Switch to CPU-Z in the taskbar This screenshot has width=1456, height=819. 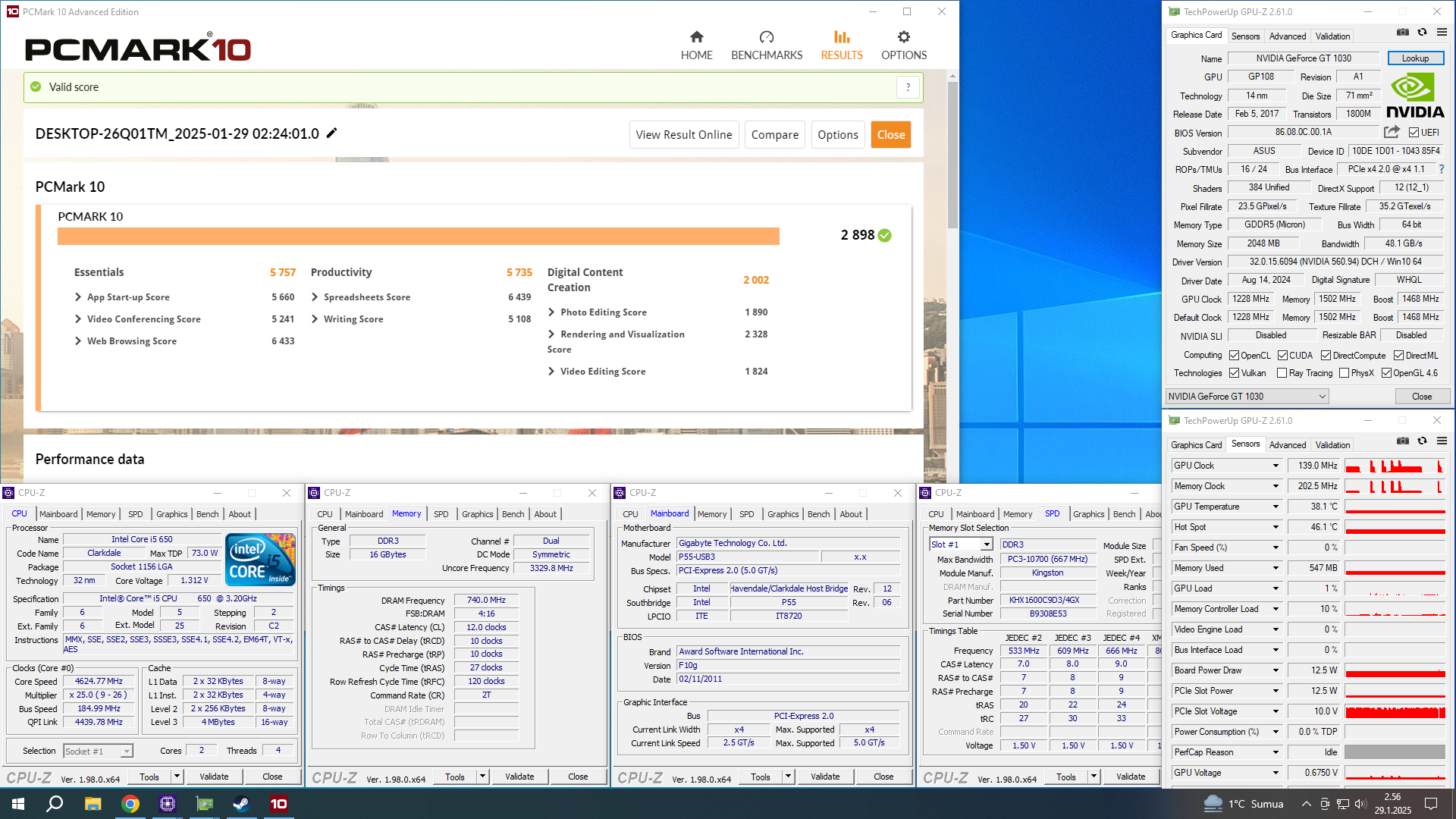point(168,804)
